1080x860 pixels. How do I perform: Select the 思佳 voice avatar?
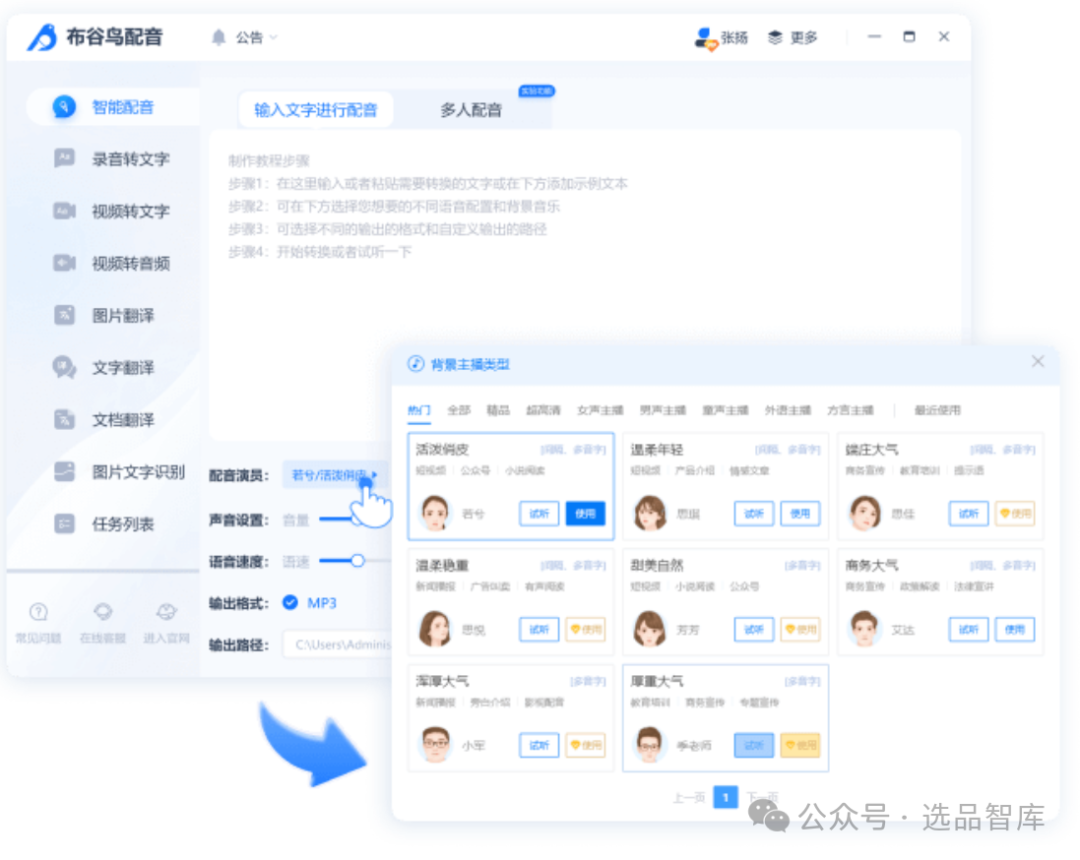[x=864, y=513]
